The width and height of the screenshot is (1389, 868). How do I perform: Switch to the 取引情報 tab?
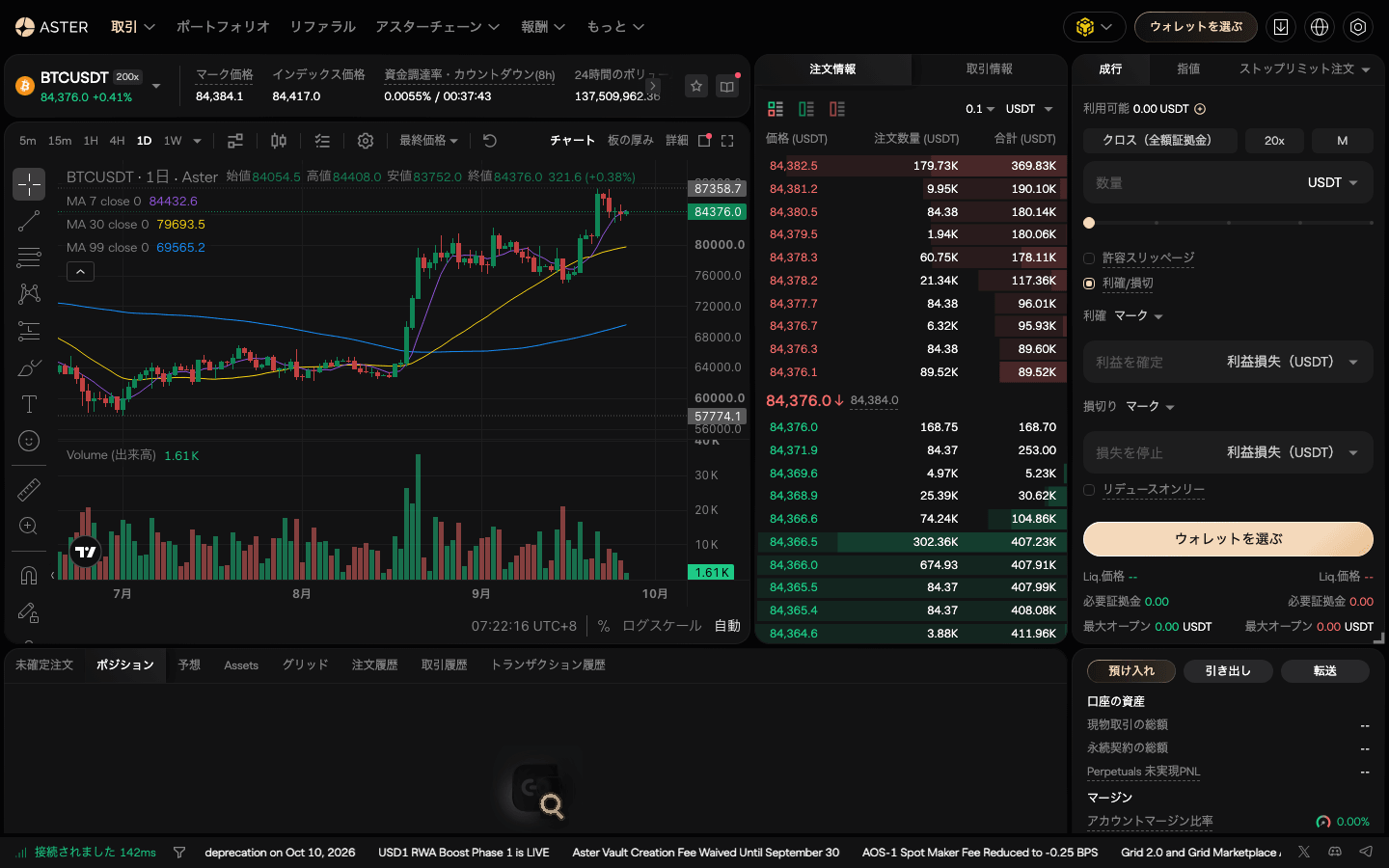[x=989, y=69]
